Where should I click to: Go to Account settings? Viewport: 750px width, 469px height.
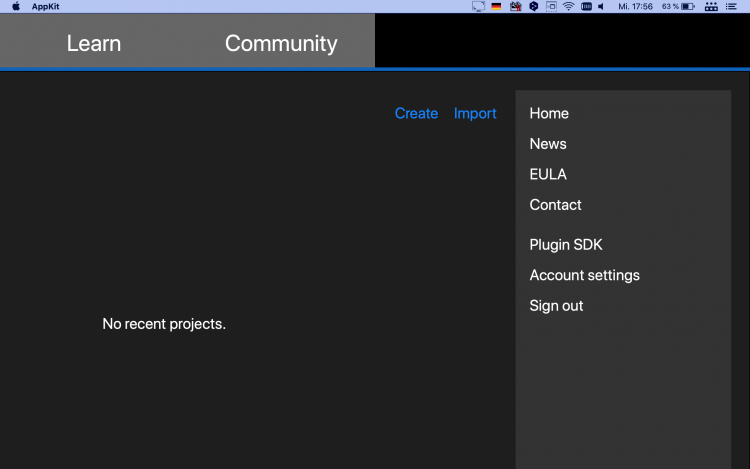(584, 275)
